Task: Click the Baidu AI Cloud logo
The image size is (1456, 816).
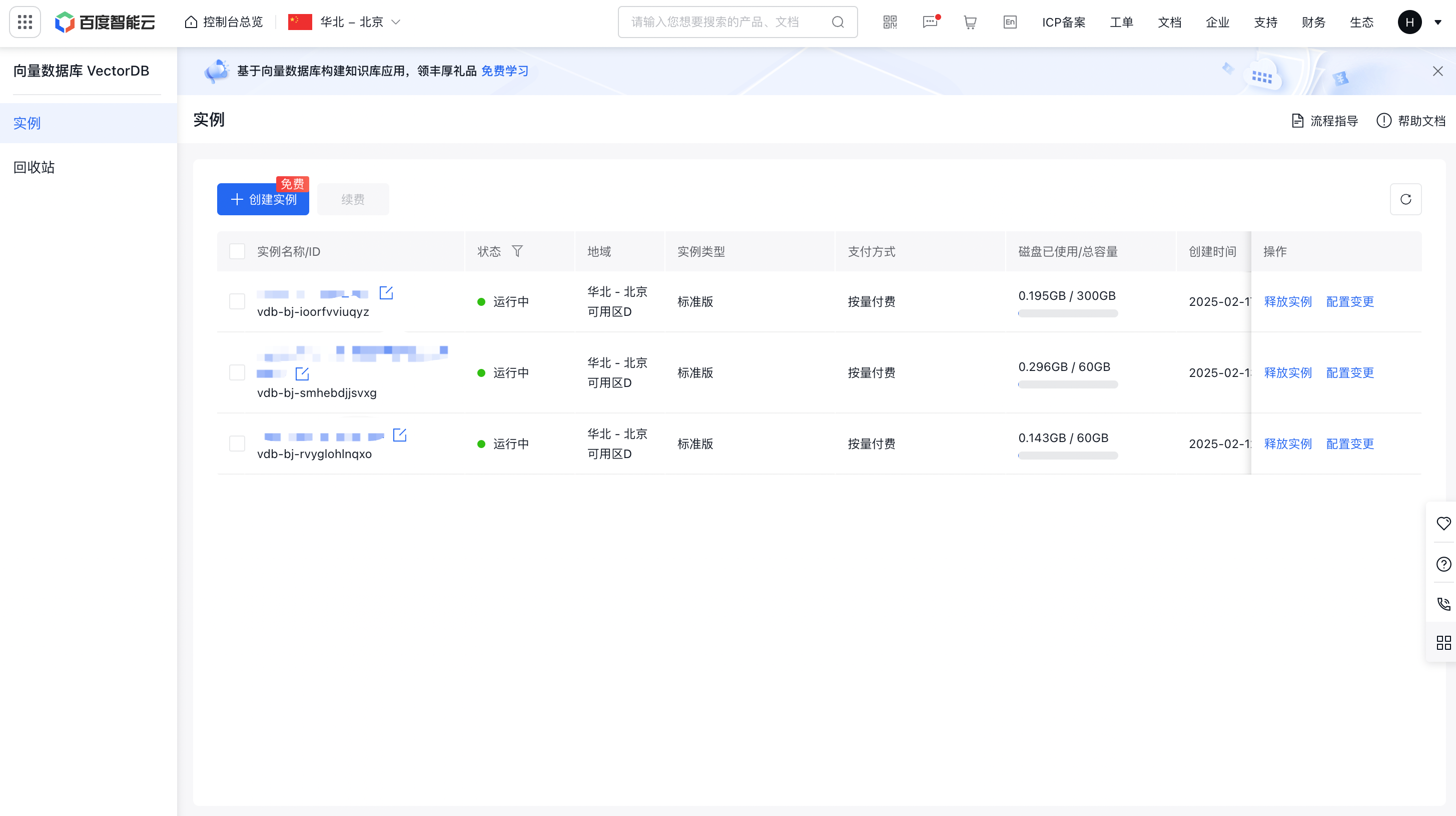Action: click(x=105, y=22)
